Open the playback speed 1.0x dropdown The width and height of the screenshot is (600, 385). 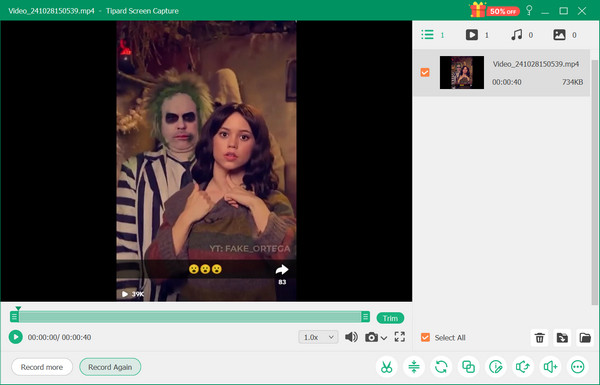pyautogui.click(x=318, y=337)
